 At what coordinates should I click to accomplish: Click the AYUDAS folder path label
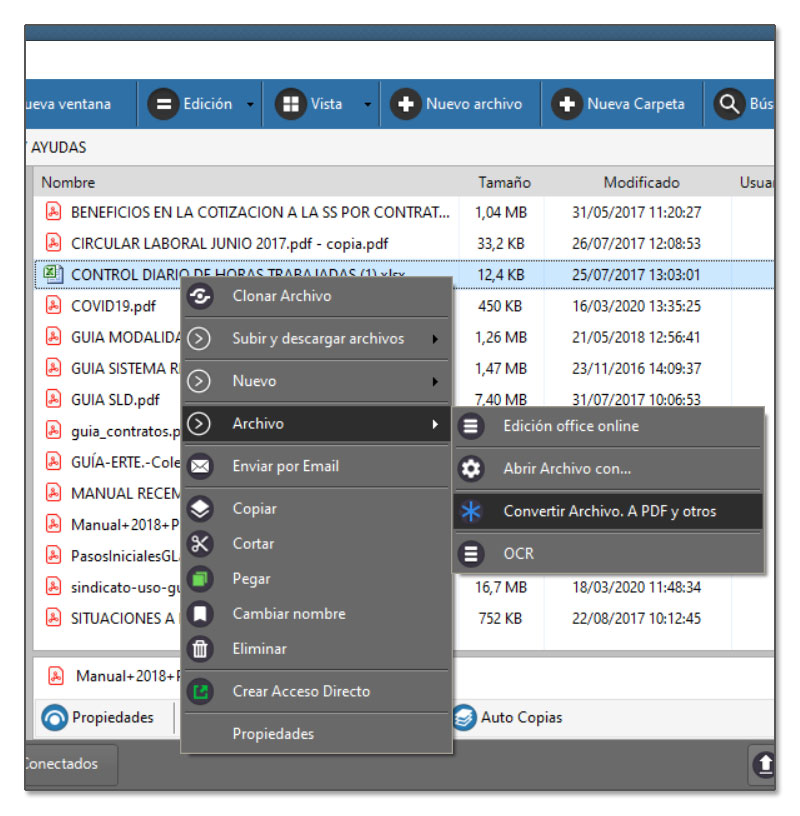click(59, 148)
